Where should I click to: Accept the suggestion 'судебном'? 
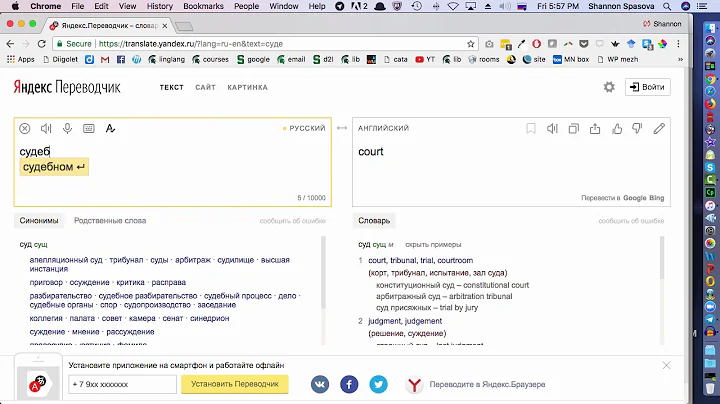coord(54,167)
